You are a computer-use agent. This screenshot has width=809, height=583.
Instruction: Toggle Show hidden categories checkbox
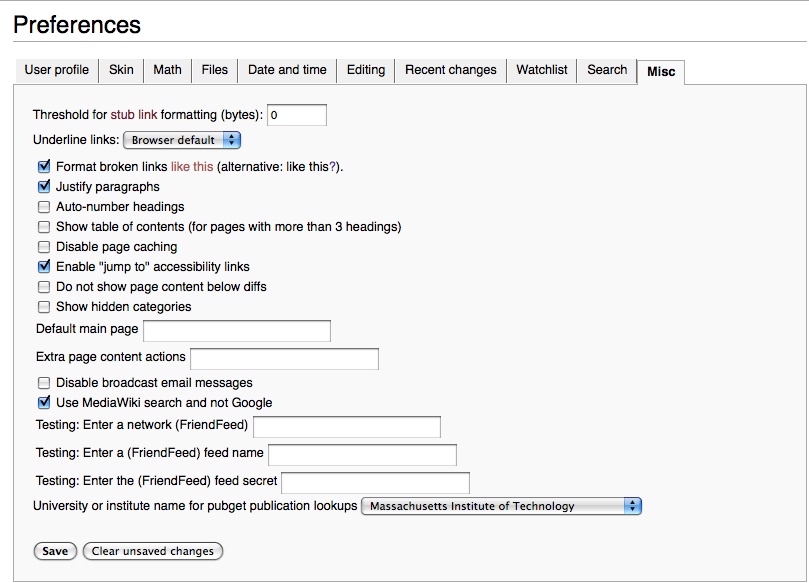pos(44,307)
